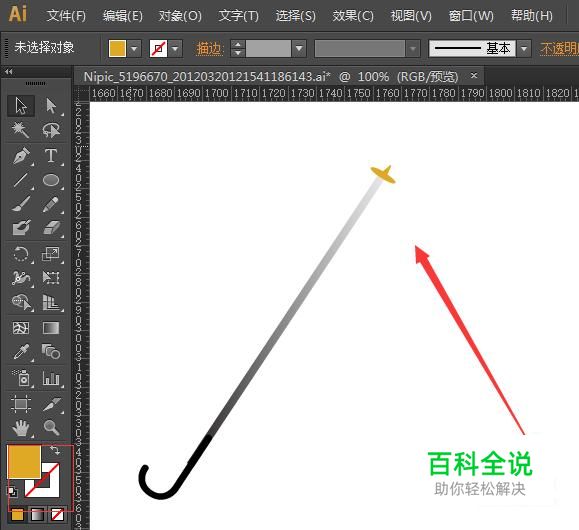The height and width of the screenshot is (530, 579).
Task: Select the Direct Selection tool
Action: tap(51, 106)
